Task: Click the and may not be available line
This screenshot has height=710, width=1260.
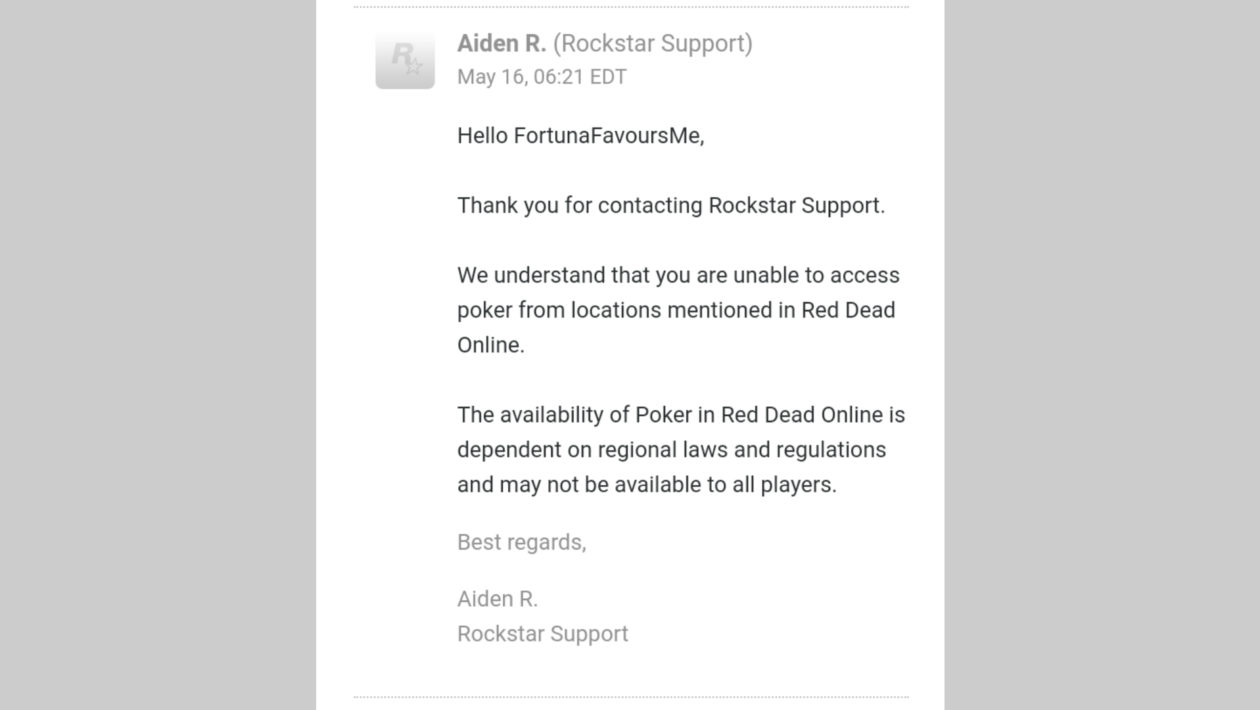Action: click(646, 485)
